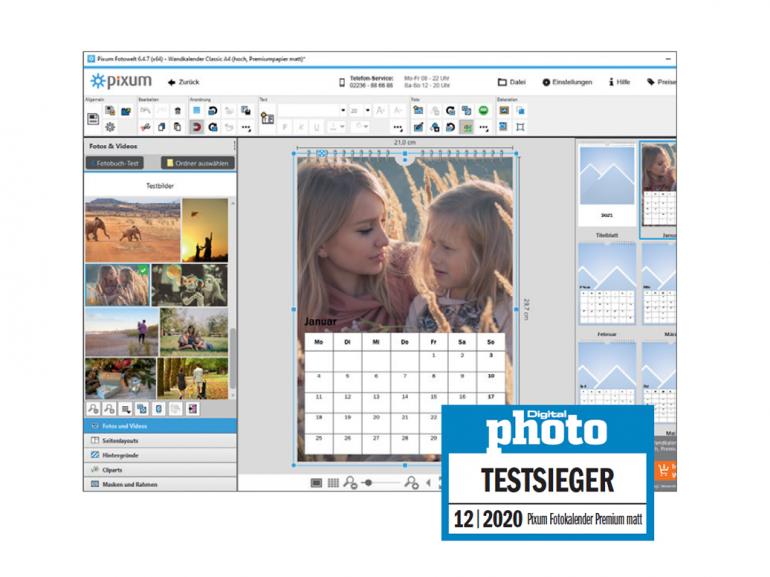Open the Fotos und Videos panel tab
Viewport: 770px width, 577px height.
[161, 426]
